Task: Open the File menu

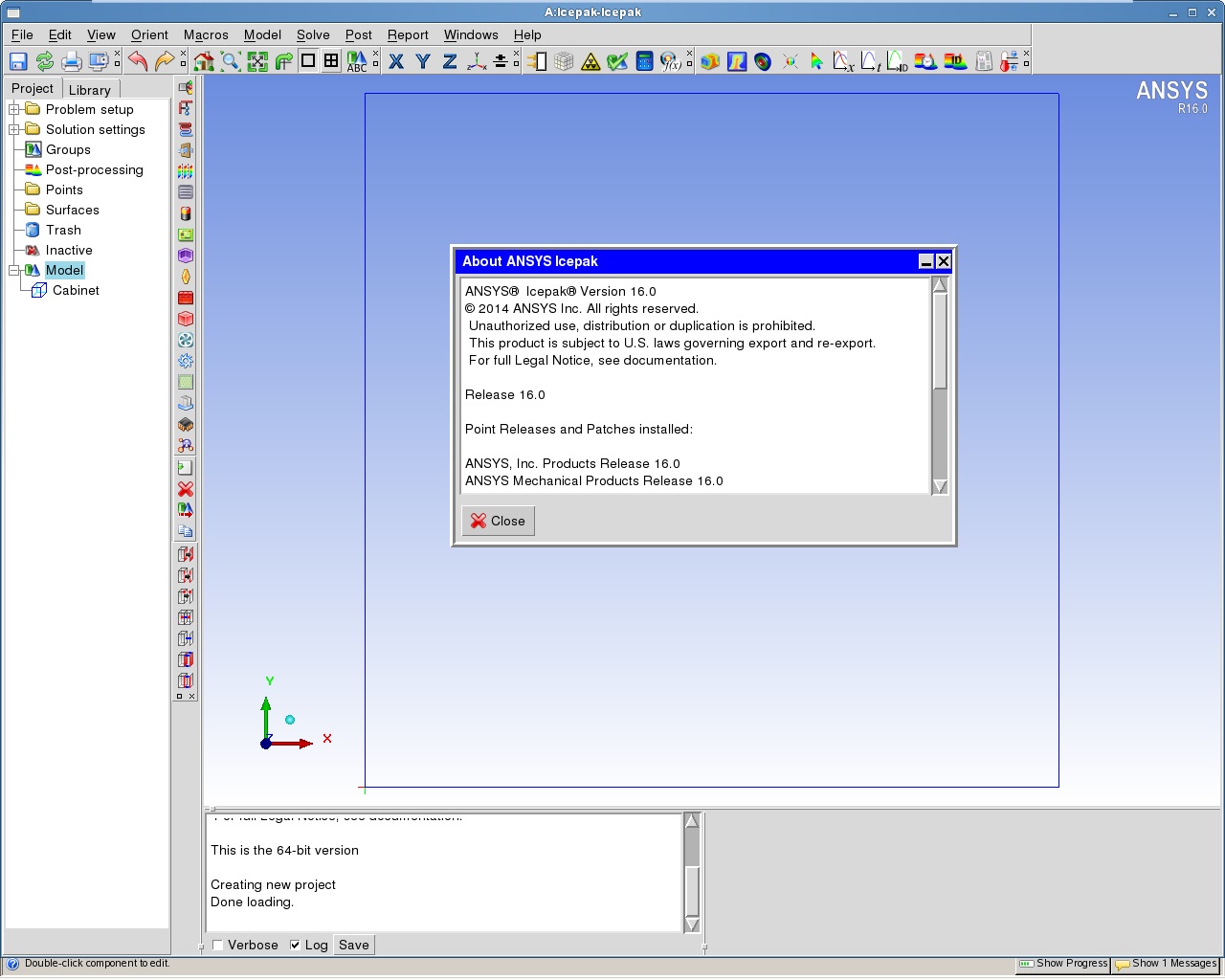Action: coord(22,34)
